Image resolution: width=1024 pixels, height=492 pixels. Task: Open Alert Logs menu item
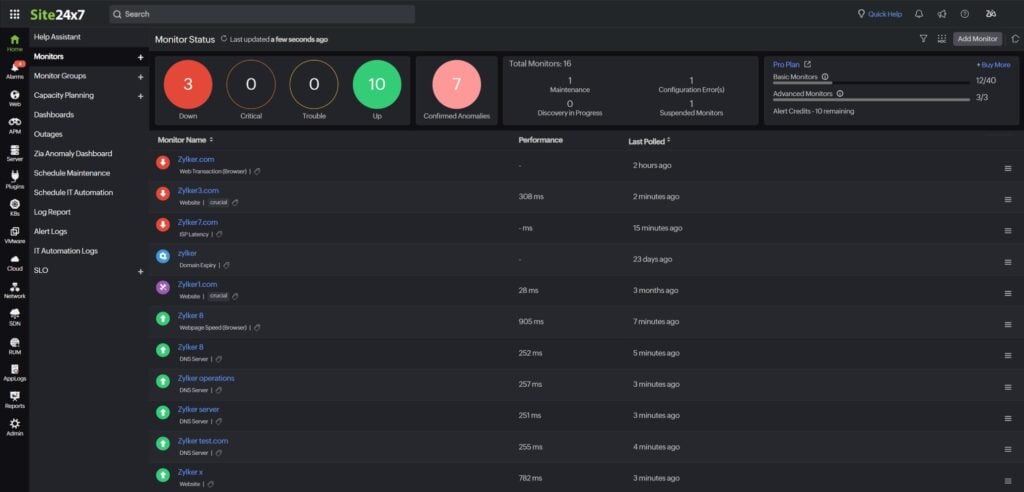coord(50,232)
